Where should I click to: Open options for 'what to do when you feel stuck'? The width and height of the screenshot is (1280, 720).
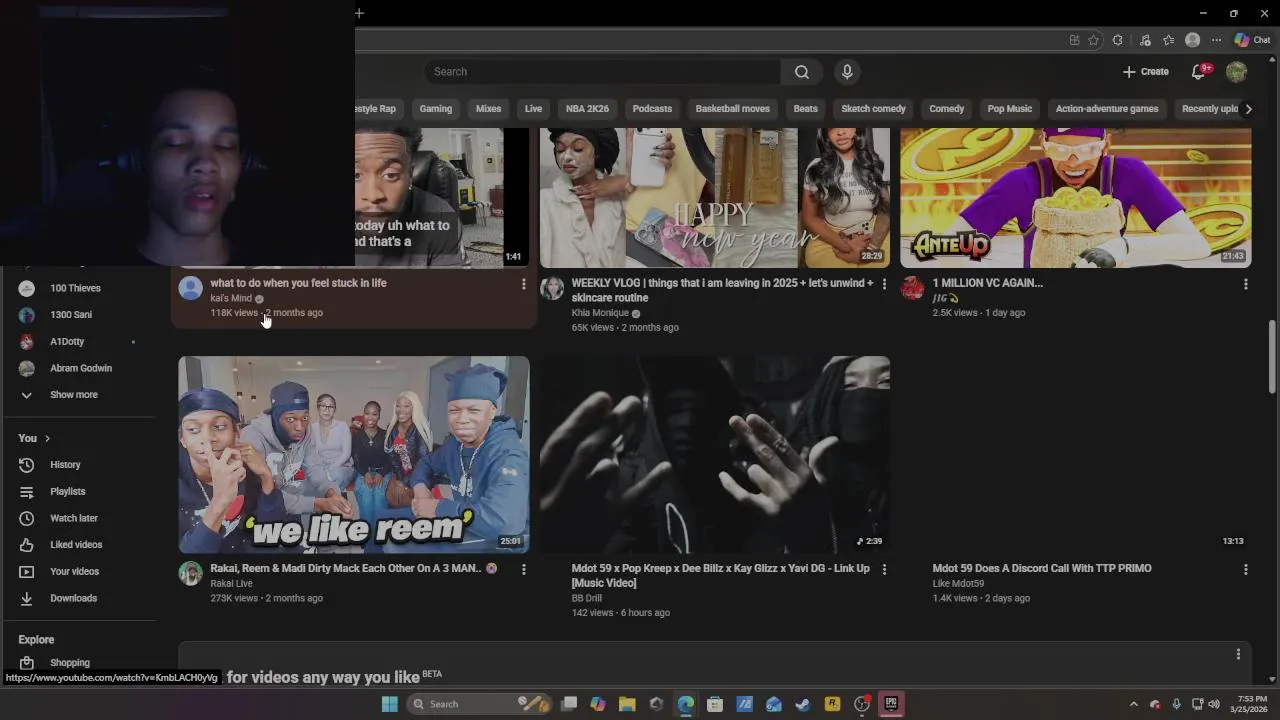(x=523, y=284)
